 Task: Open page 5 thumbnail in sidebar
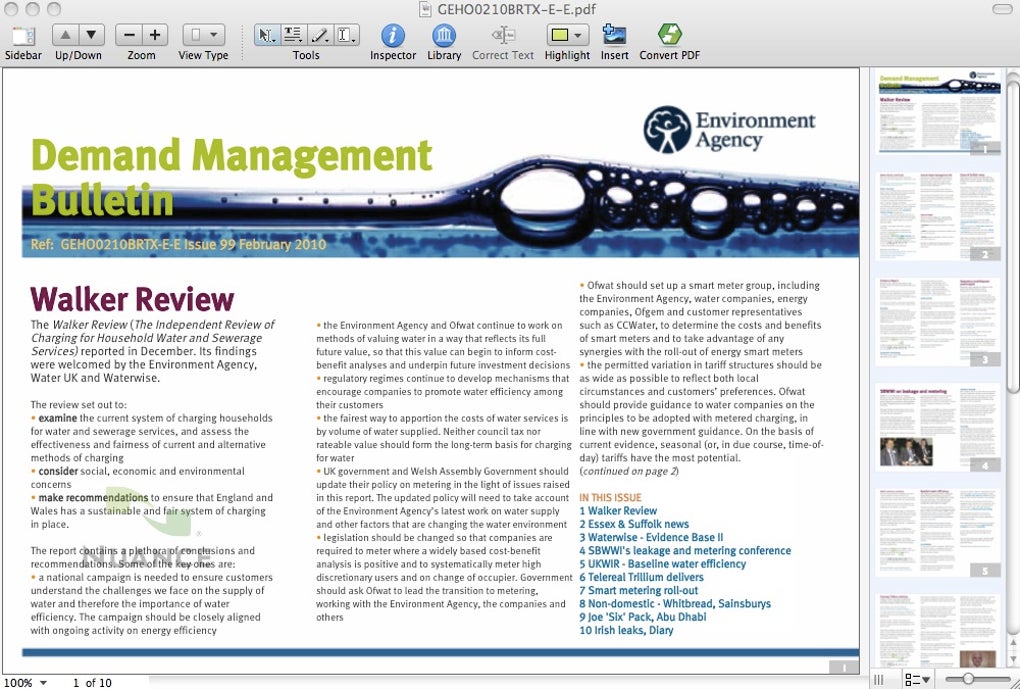point(938,533)
